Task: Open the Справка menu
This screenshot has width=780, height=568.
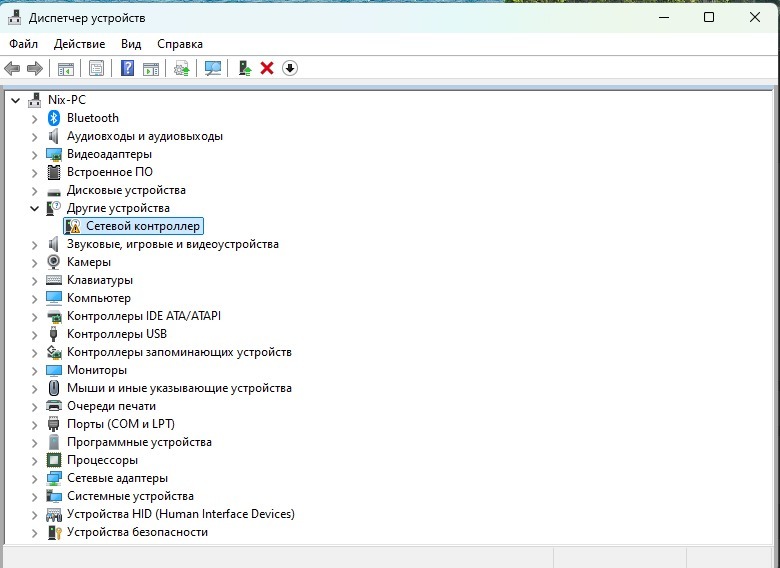Action: (180, 44)
